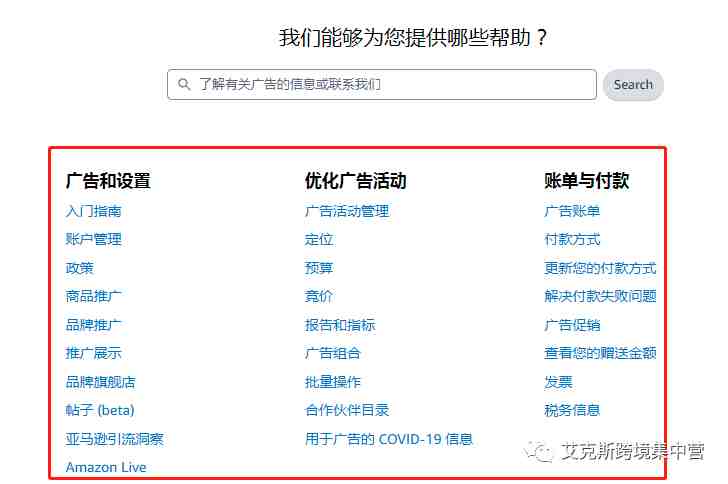The image size is (728, 484).
Task: Click the 广告和设置 section heading
Action: pyautogui.click(x=108, y=181)
